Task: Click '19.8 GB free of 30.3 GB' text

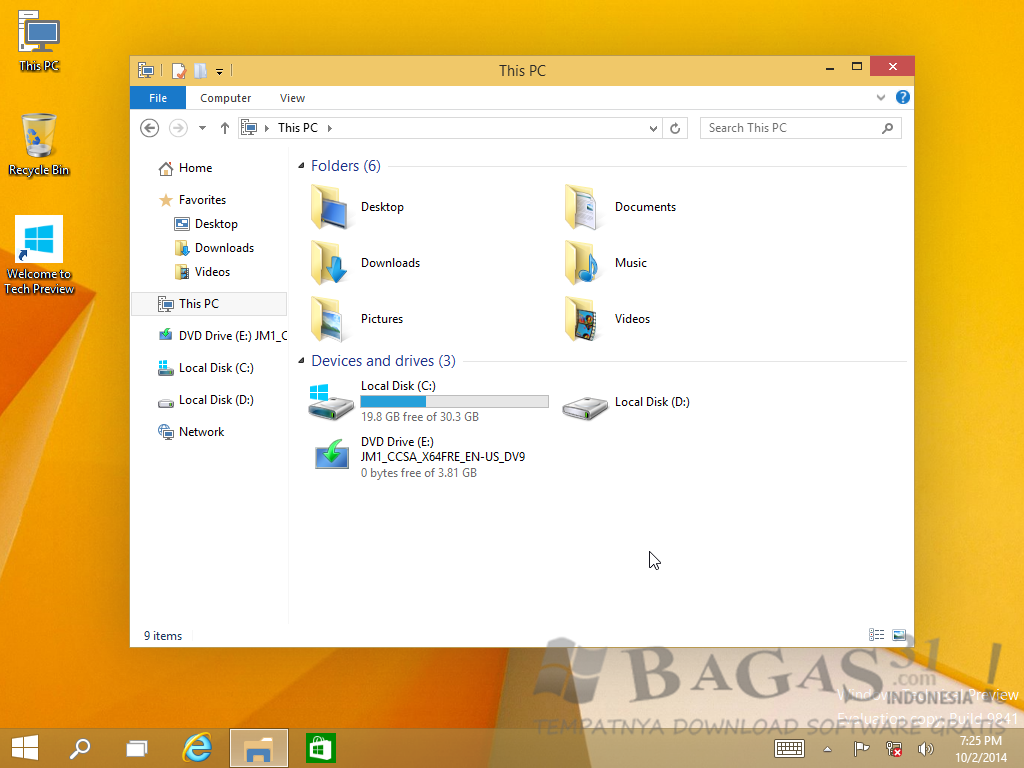Action: tap(420, 417)
